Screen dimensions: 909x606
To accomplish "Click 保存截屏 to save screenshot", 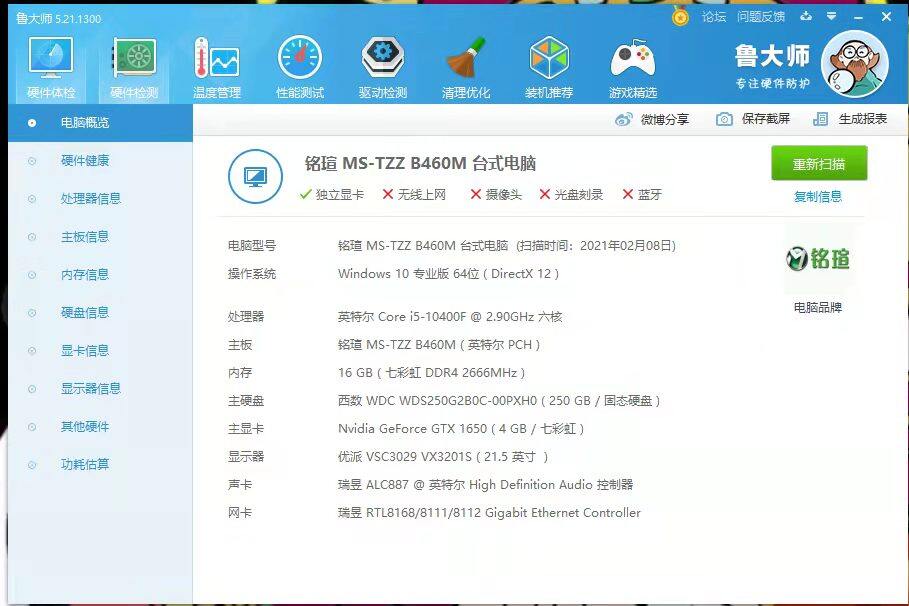I will pyautogui.click(x=753, y=119).
